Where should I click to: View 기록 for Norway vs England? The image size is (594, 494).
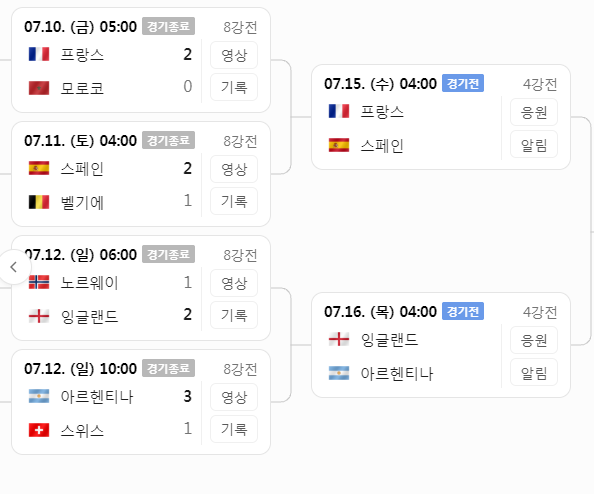click(x=234, y=315)
